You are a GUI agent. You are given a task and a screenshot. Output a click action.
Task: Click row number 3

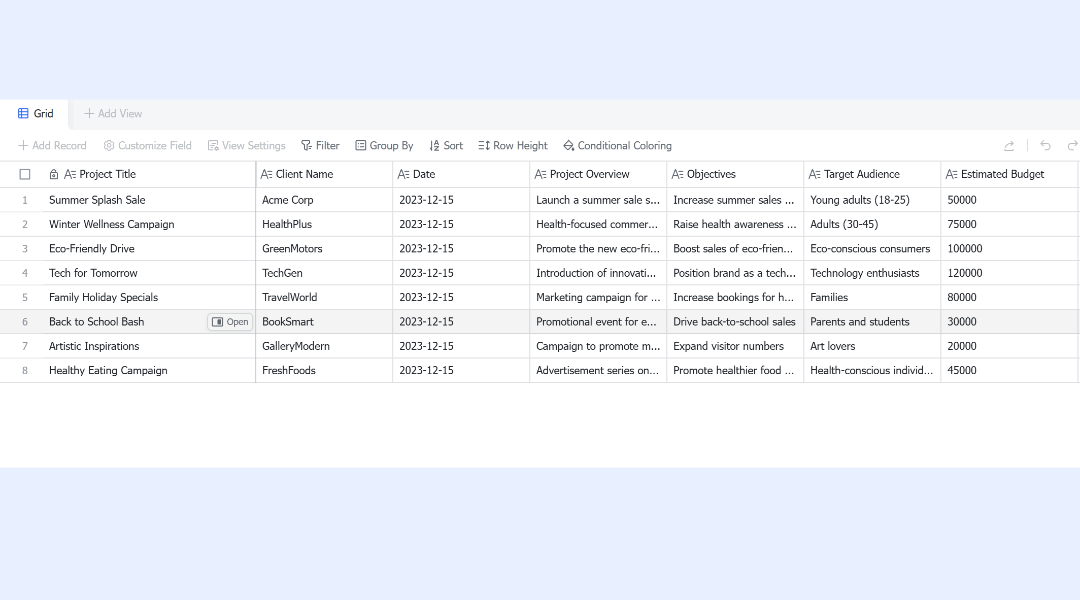(x=25, y=249)
